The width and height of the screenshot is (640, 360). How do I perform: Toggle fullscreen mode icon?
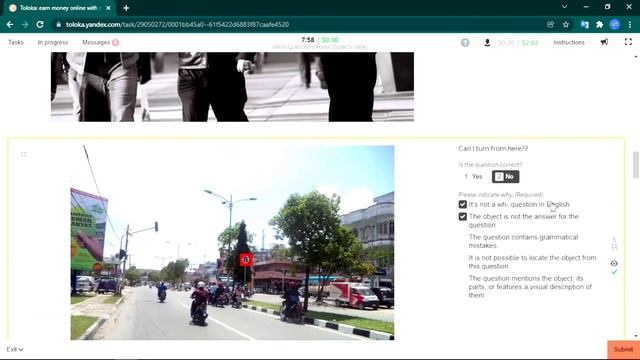point(628,42)
